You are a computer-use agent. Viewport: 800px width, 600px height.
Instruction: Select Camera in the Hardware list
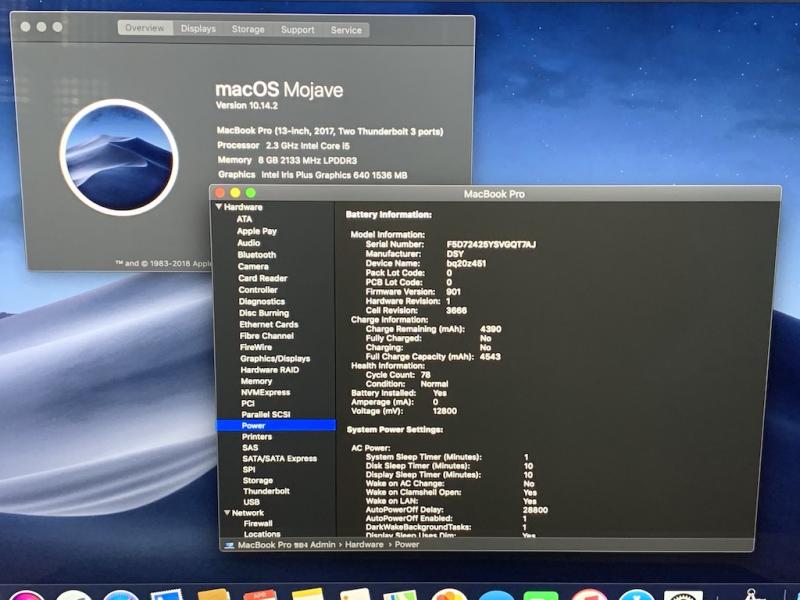[253, 266]
